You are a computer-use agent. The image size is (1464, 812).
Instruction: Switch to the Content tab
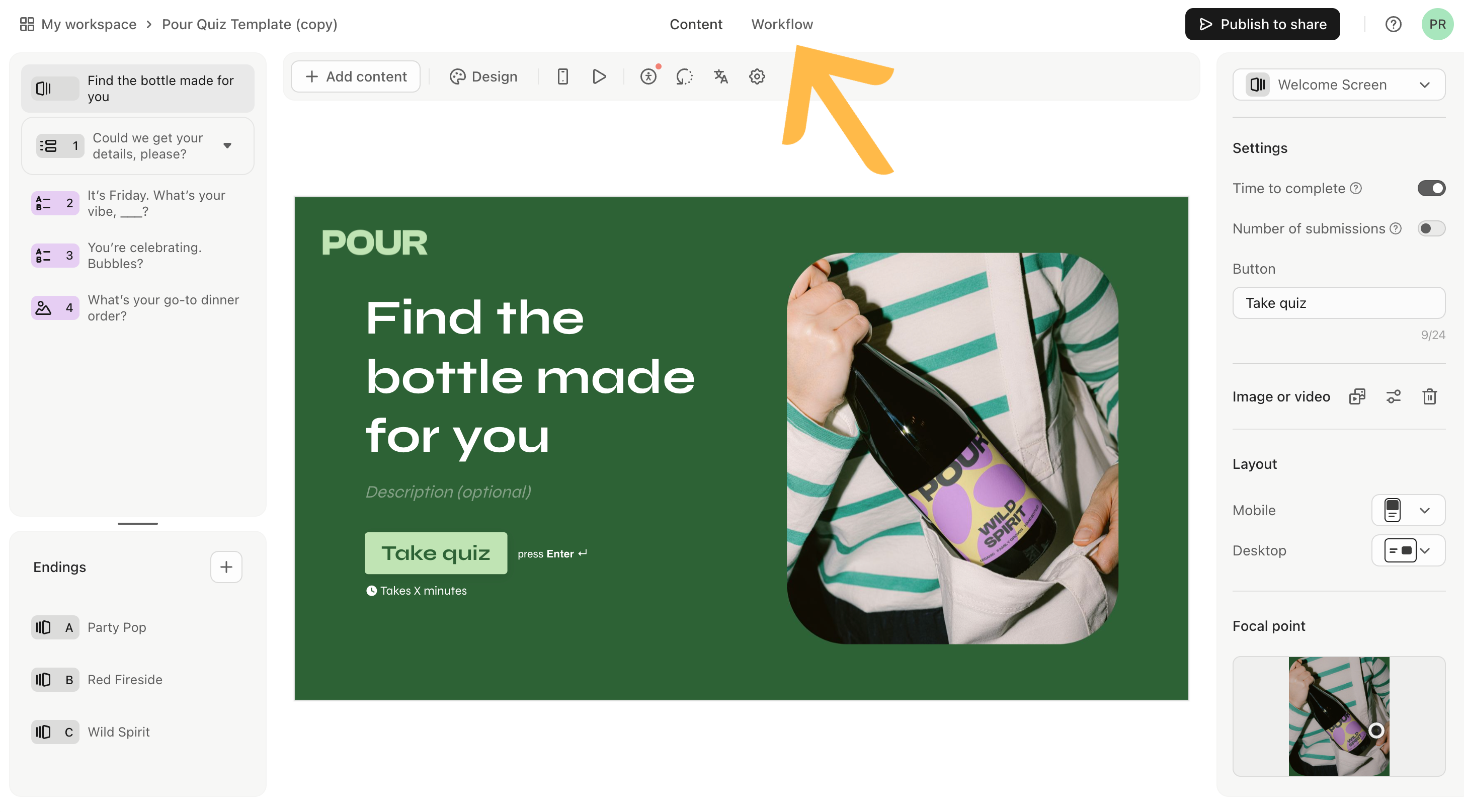[696, 24]
